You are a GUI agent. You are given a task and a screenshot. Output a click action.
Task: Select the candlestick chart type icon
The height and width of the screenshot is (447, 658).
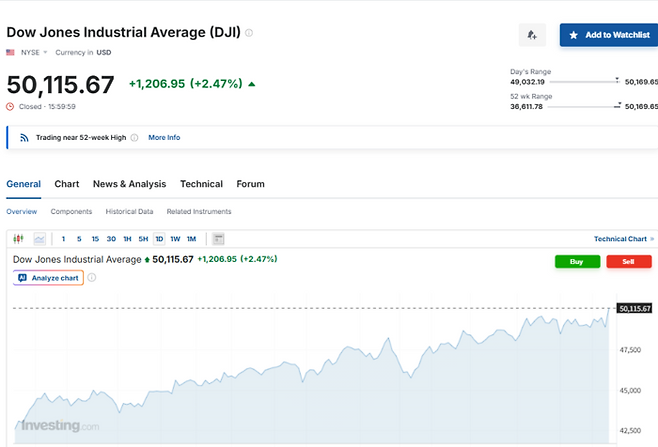point(18,239)
